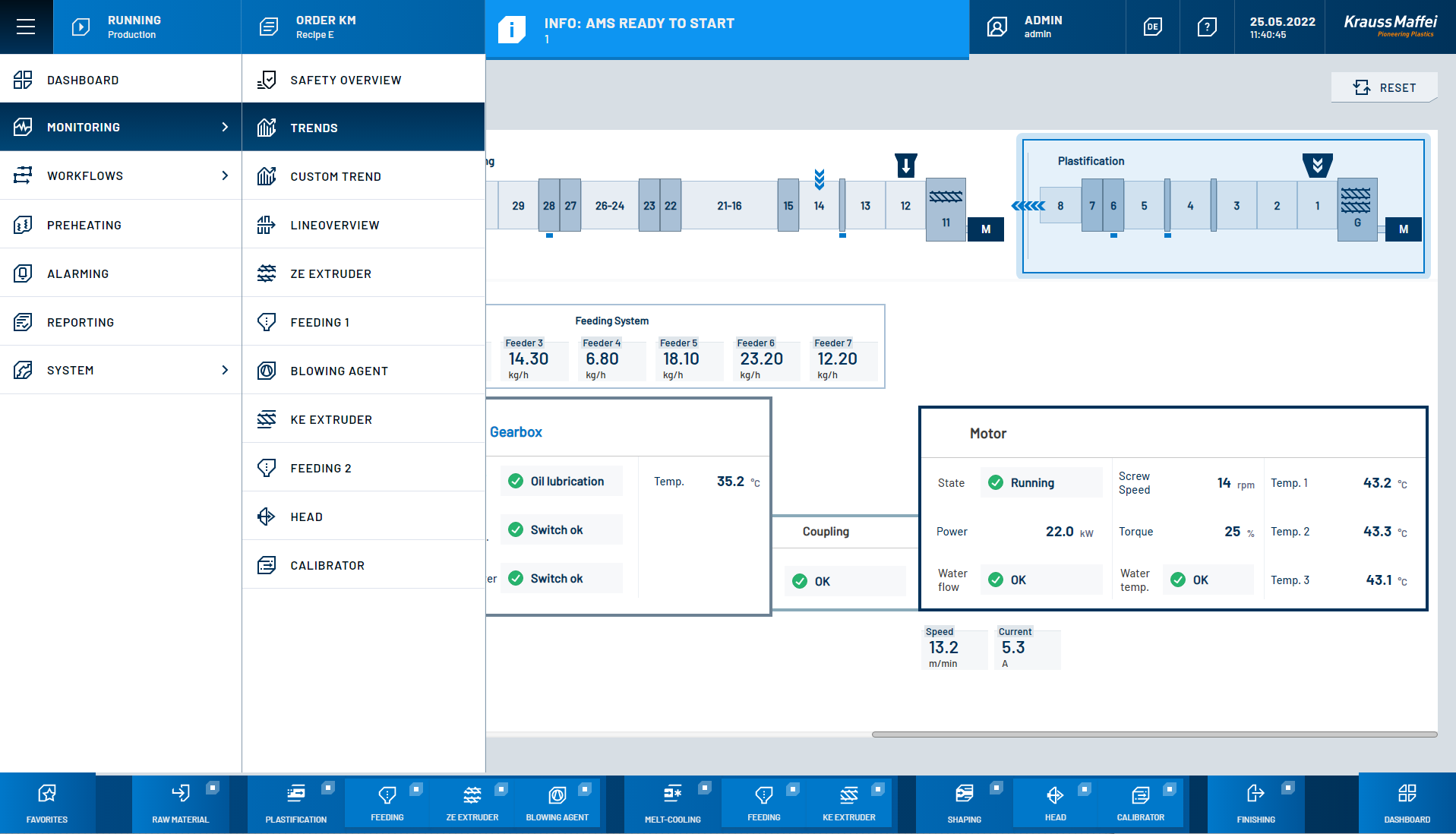
Task: Toggle favorite square on Plastification button
Action: point(328,788)
